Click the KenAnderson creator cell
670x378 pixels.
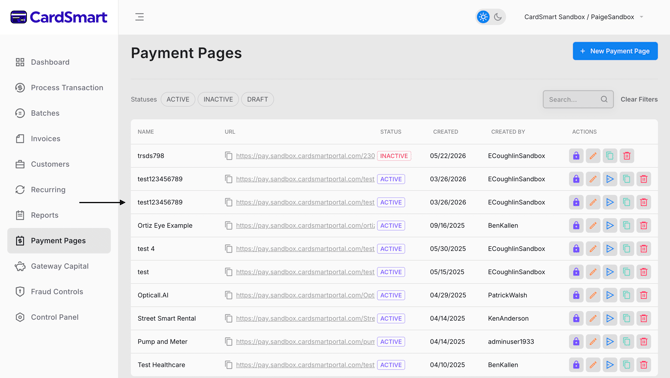[x=508, y=318]
